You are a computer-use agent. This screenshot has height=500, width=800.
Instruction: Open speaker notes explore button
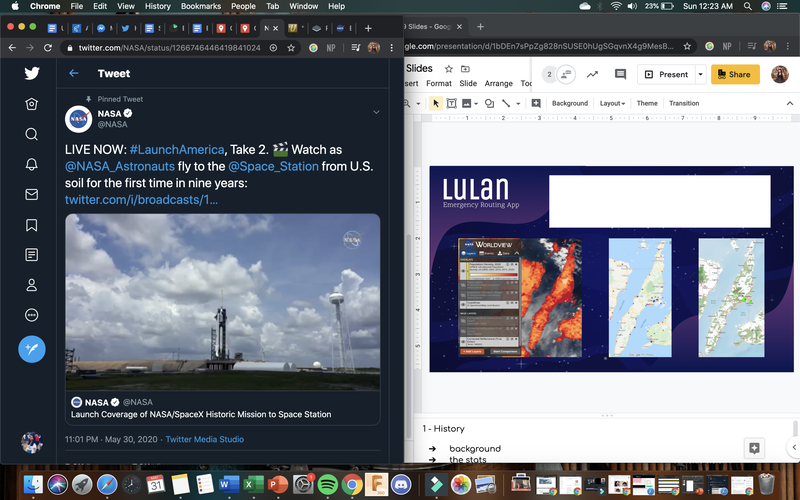[754, 448]
